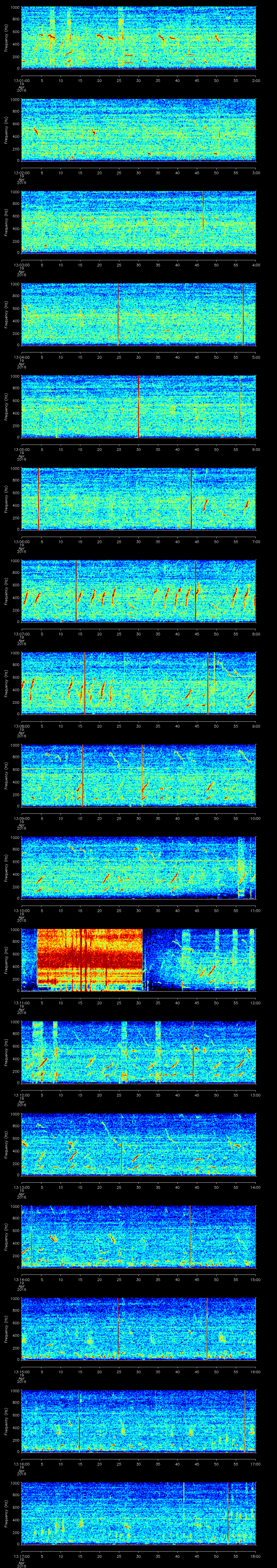Click the 13:12:00 time label
277x1568 pixels.
pyautogui.click(x=22, y=1095)
